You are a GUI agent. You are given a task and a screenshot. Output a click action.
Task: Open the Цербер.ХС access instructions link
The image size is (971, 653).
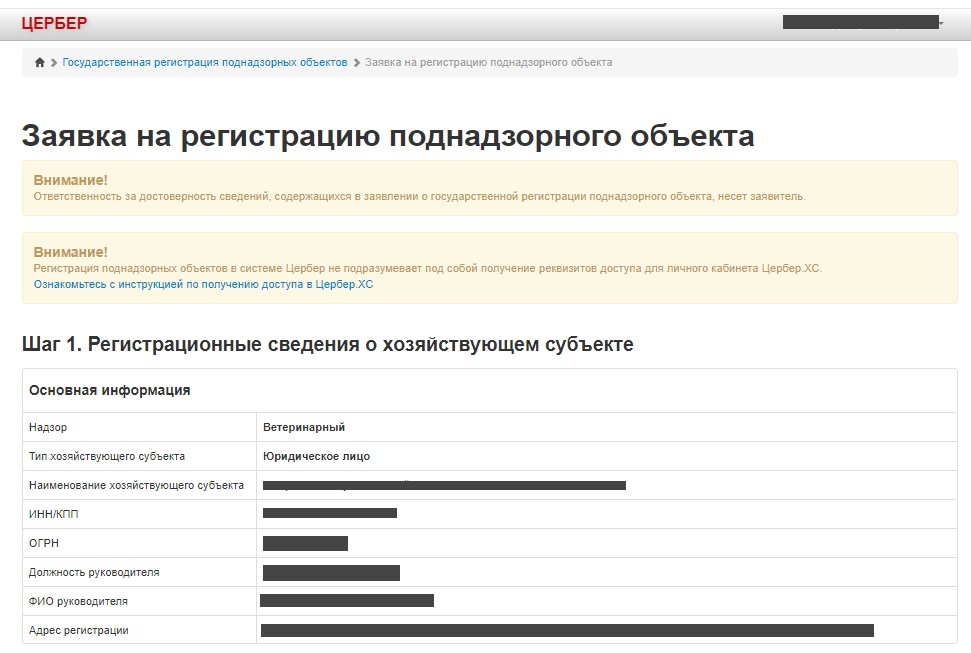click(x=203, y=284)
